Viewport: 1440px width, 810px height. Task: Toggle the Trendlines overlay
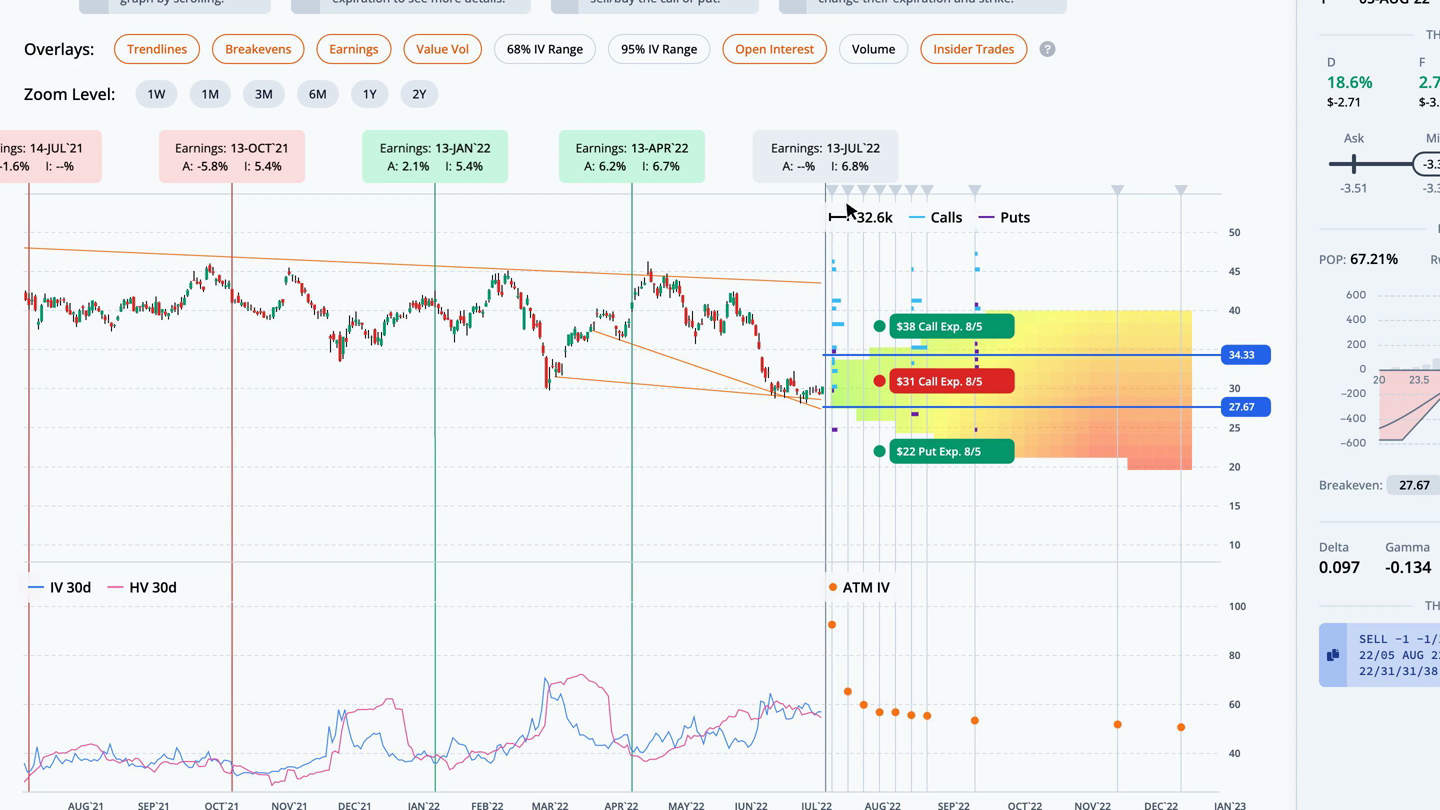pos(157,49)
